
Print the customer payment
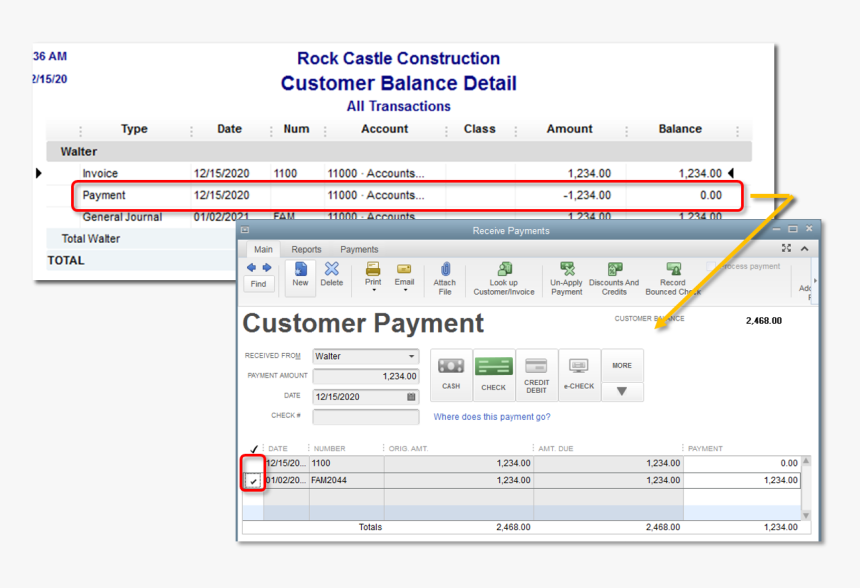373,274
